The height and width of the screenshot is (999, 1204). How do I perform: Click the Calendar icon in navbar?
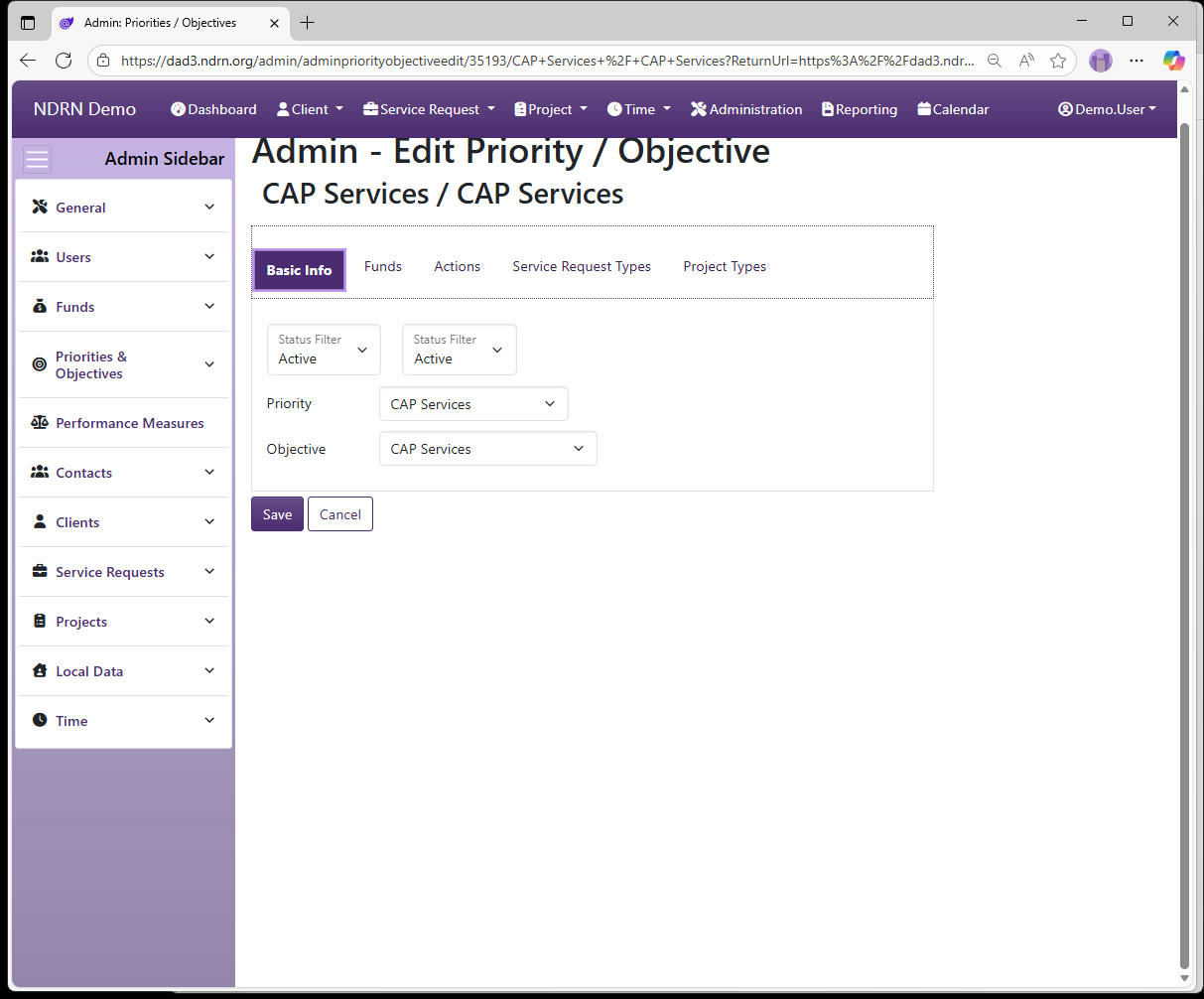pyautogui.click(x=924, y=109)
